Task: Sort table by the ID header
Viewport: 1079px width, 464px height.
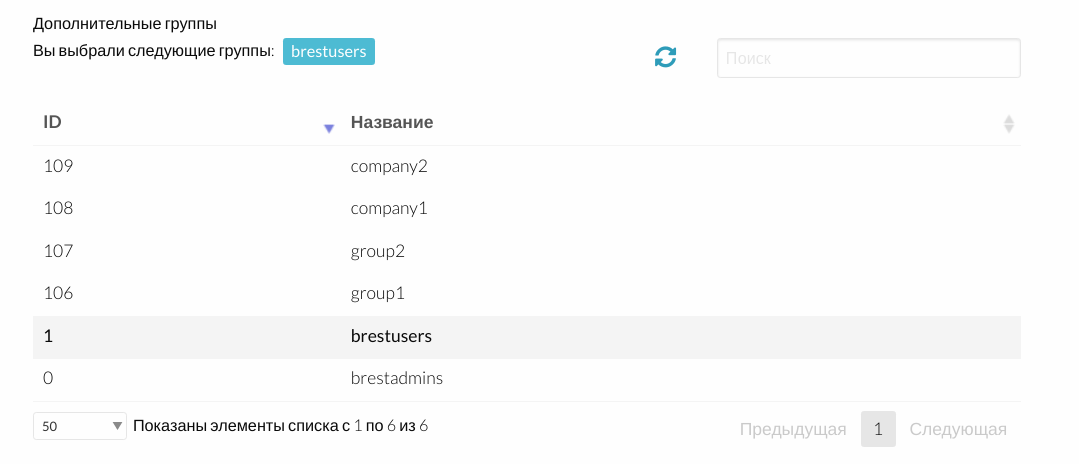Action: click(x=53, y=123)
